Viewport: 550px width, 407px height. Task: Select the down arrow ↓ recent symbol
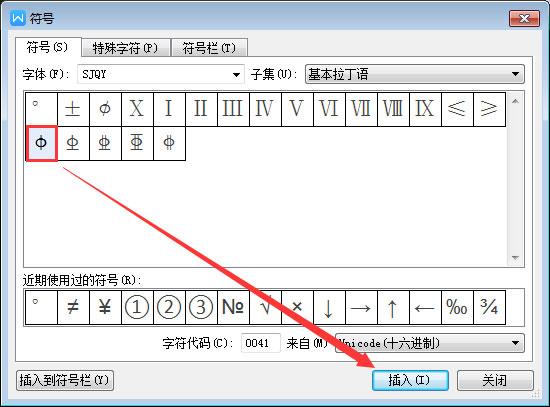tap(329, 307)
